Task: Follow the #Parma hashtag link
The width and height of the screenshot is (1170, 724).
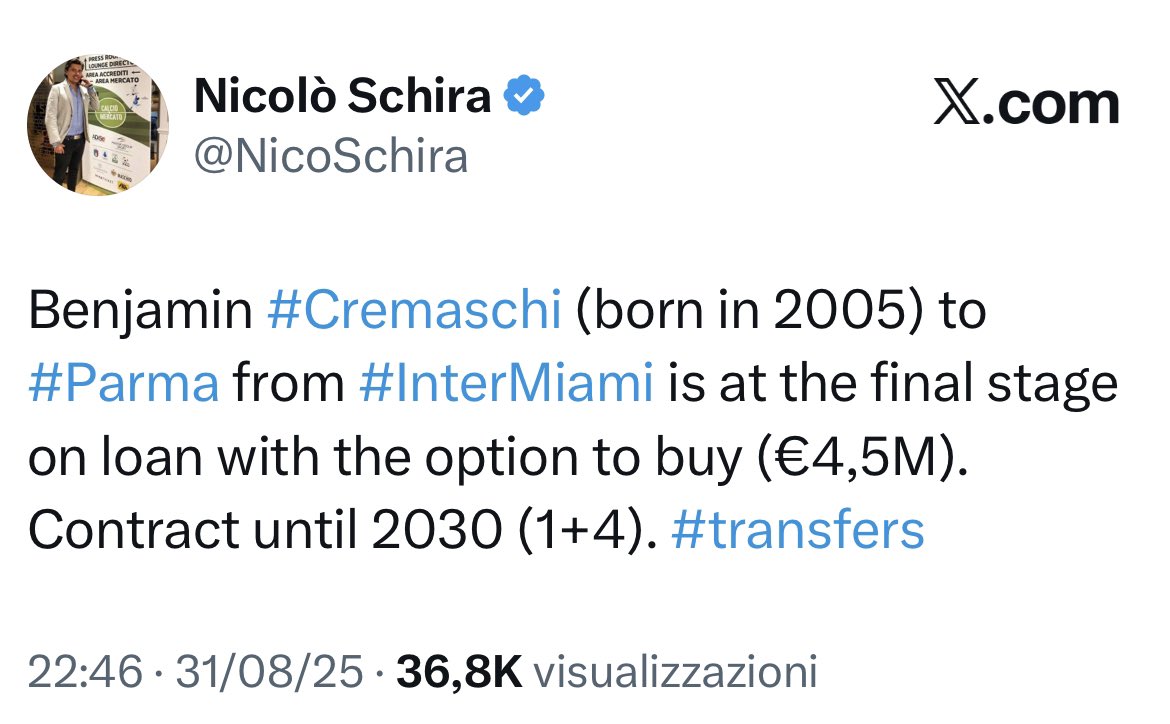Action: (x=124, y=385)
